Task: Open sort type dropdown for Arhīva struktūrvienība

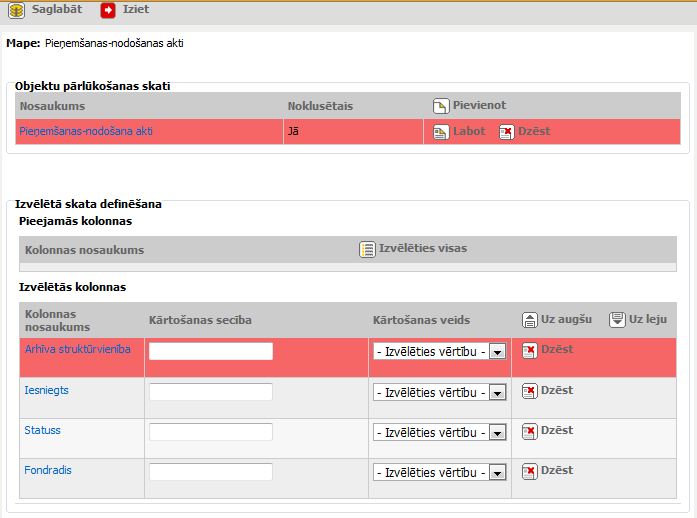Action: [x=497, y=352]
